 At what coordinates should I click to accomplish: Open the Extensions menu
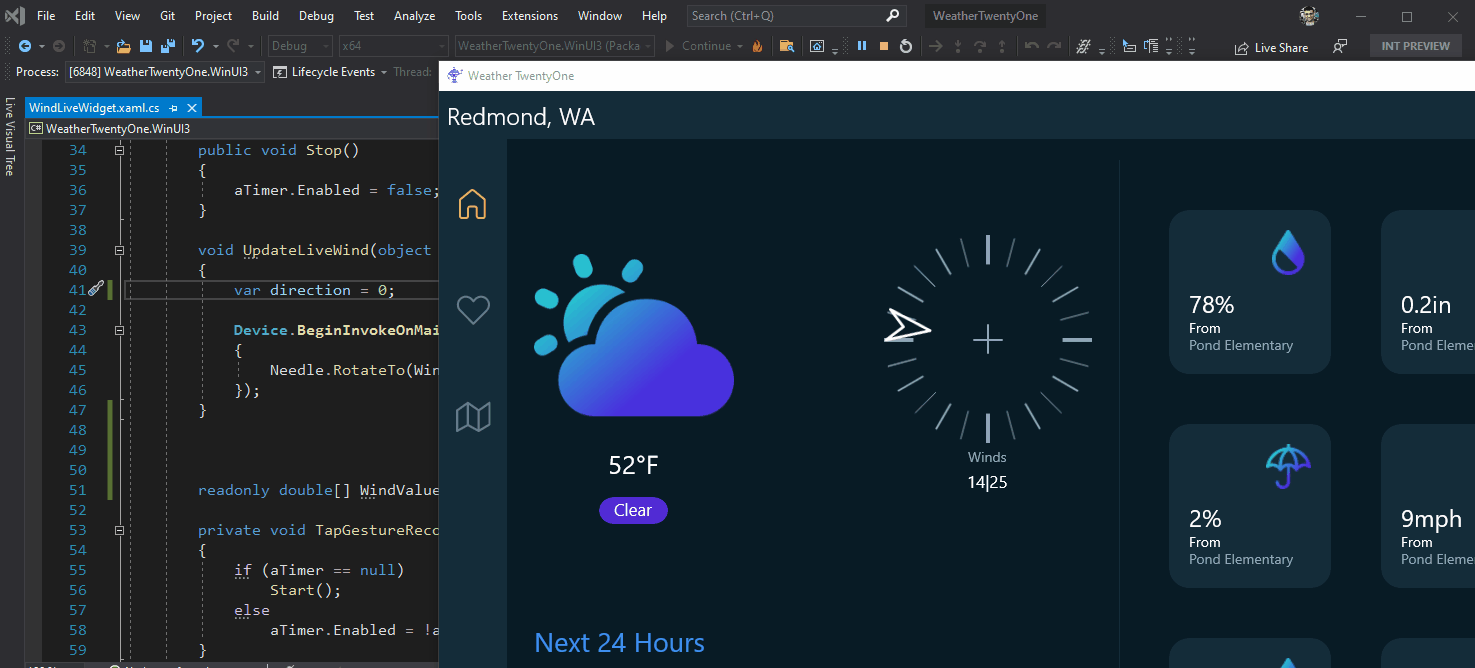point(530,16)
